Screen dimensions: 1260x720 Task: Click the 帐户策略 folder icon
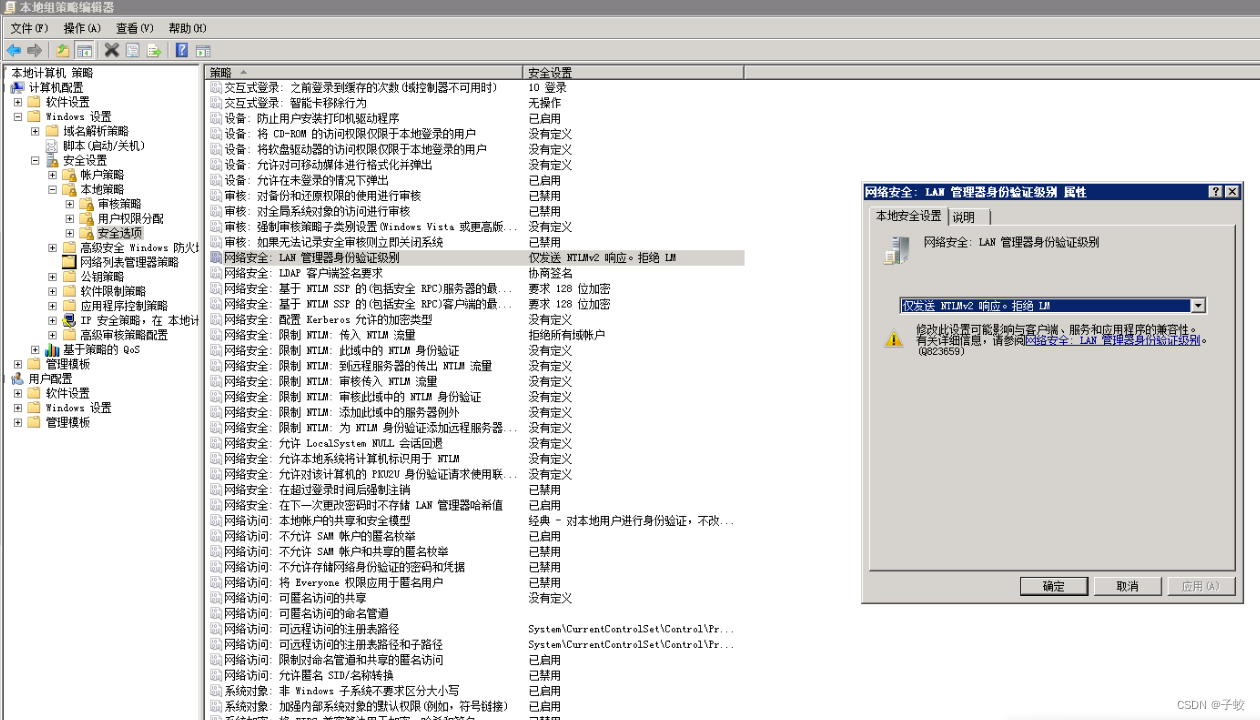coord(69,175)
